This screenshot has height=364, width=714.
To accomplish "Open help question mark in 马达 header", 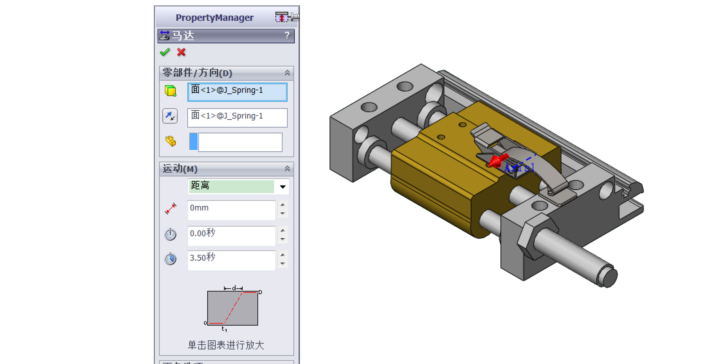I will (287, 36).
